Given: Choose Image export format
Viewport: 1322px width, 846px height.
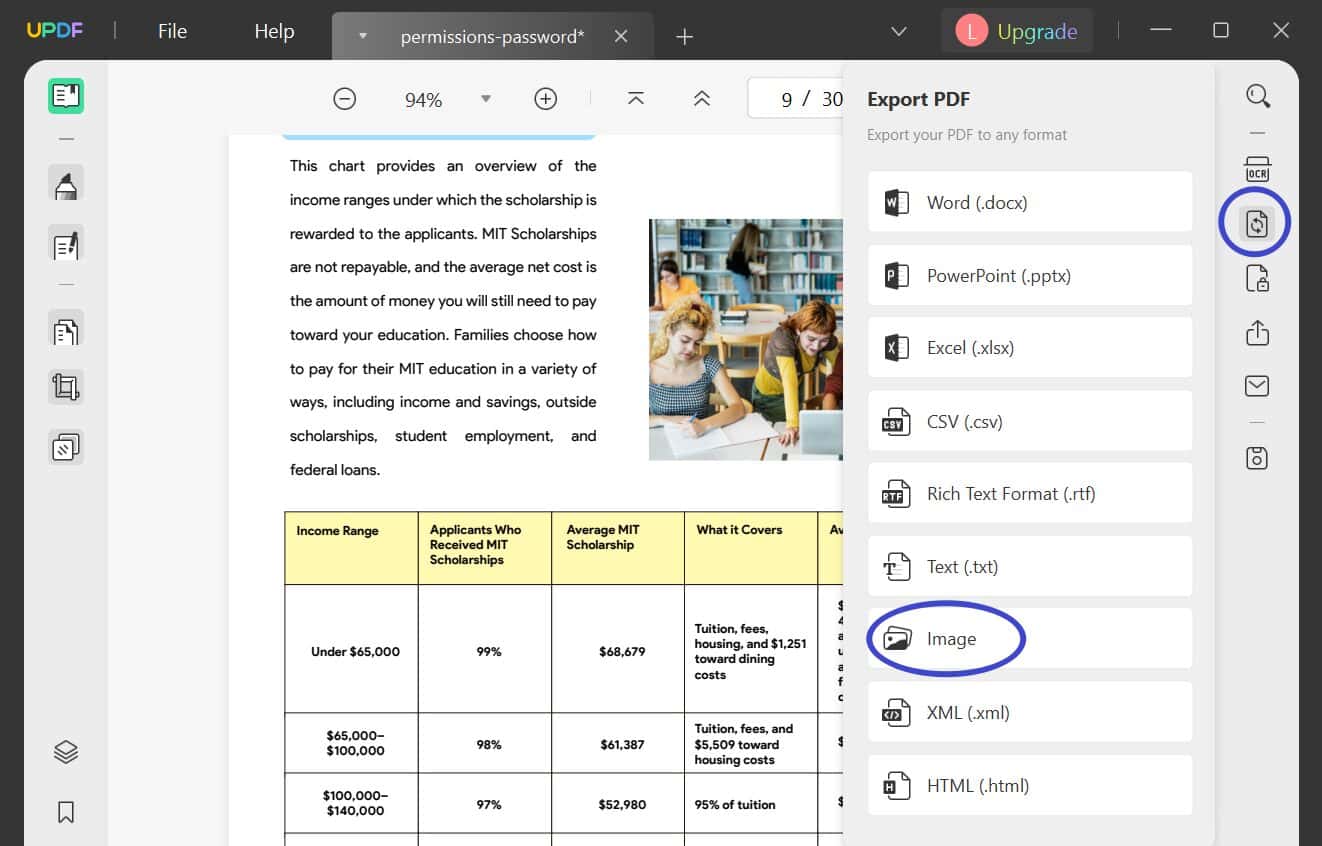Looking at the screenshot, I should 1030,638.
